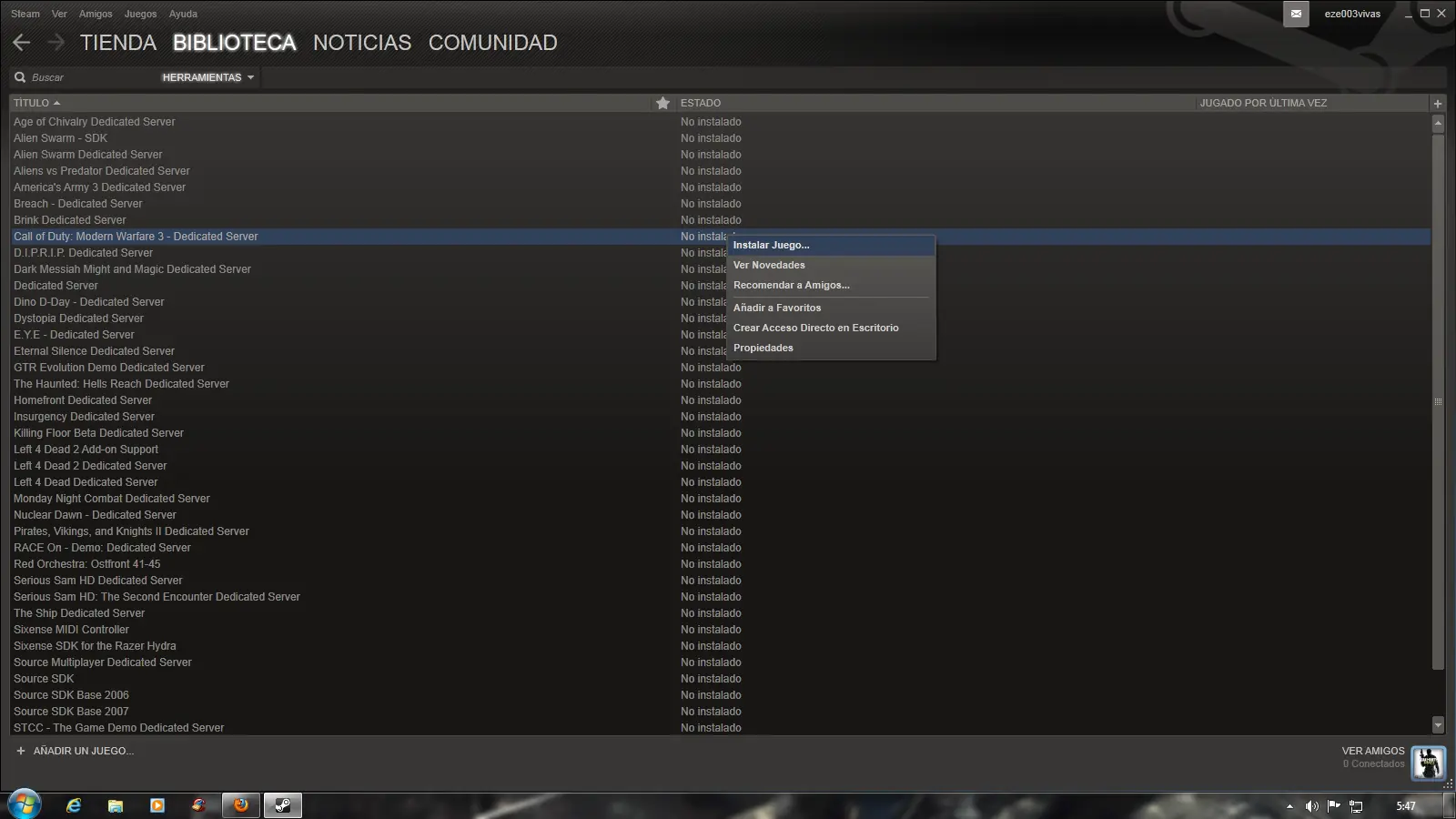Show hidden system tray icons
The height and width of the screenshot is (819, 1456).
point(1289,806)
